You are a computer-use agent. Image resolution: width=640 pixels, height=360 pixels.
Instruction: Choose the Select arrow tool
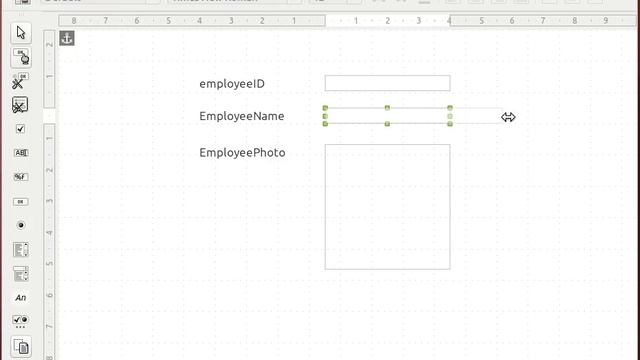pos(21,33)
